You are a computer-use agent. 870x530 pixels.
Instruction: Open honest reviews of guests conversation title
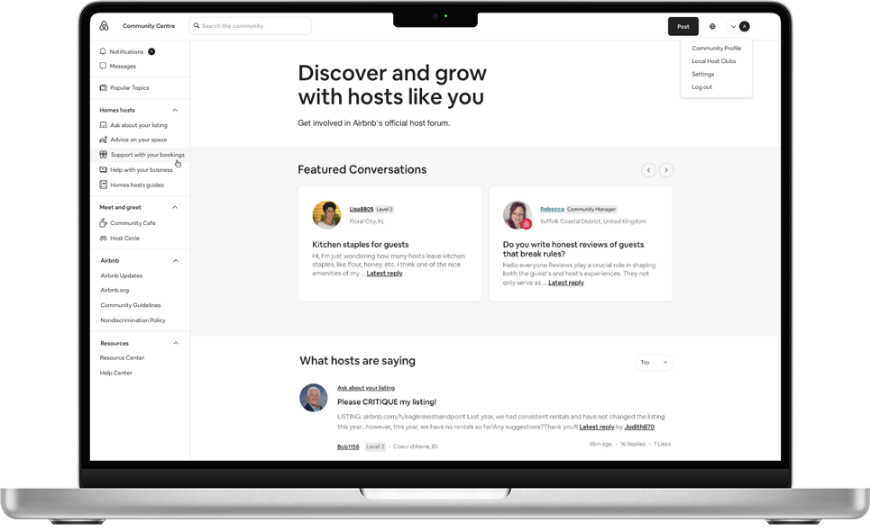pyautogui.click(x=573, y=249)
